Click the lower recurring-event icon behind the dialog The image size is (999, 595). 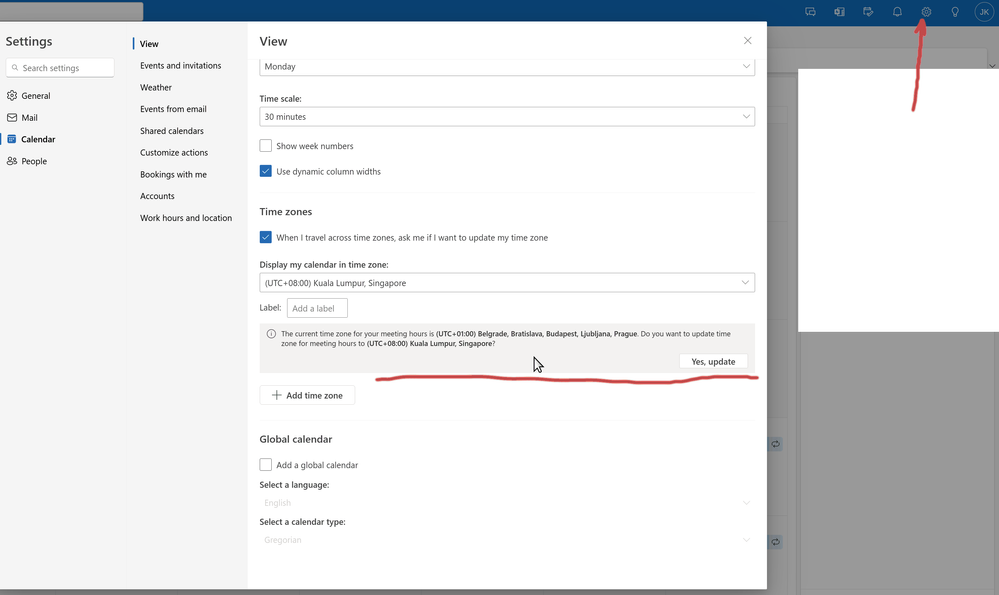point(775,542)
